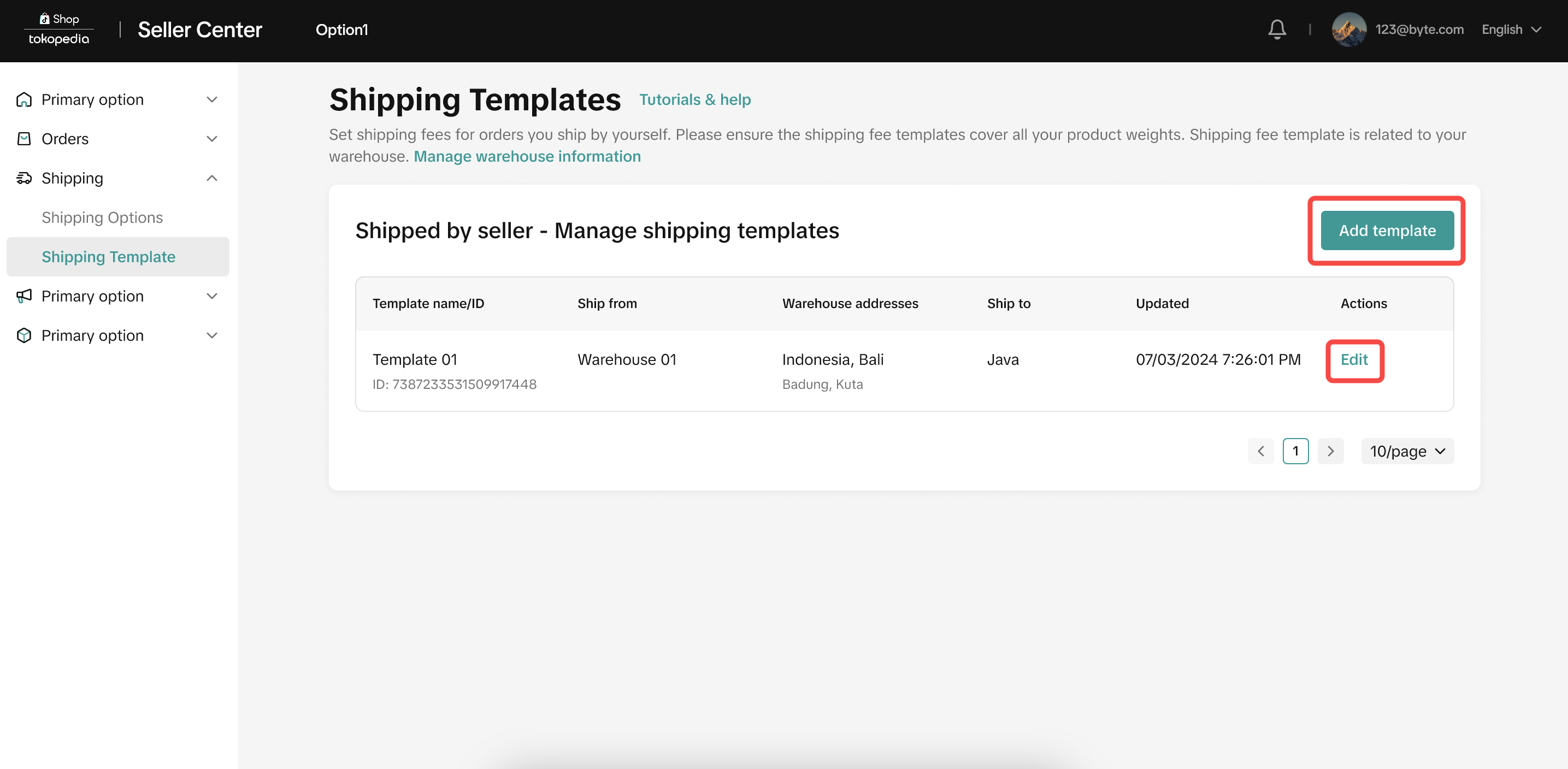Select Shipping Template sidebar item
Viewport: 1568px width, 769px height.
pyautogui.click(x=108, y=257)
